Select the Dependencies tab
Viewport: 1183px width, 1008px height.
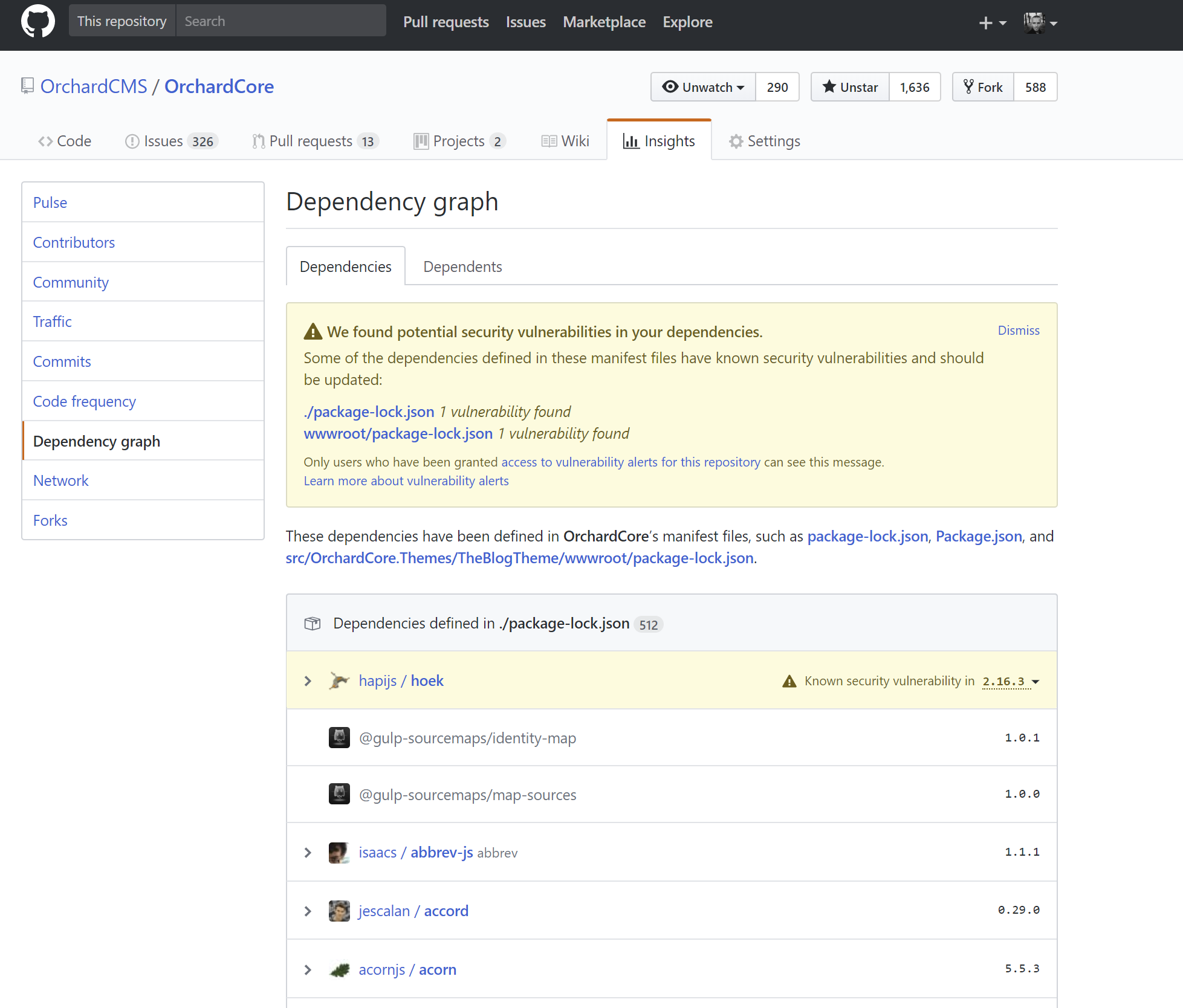click(345, 267)
